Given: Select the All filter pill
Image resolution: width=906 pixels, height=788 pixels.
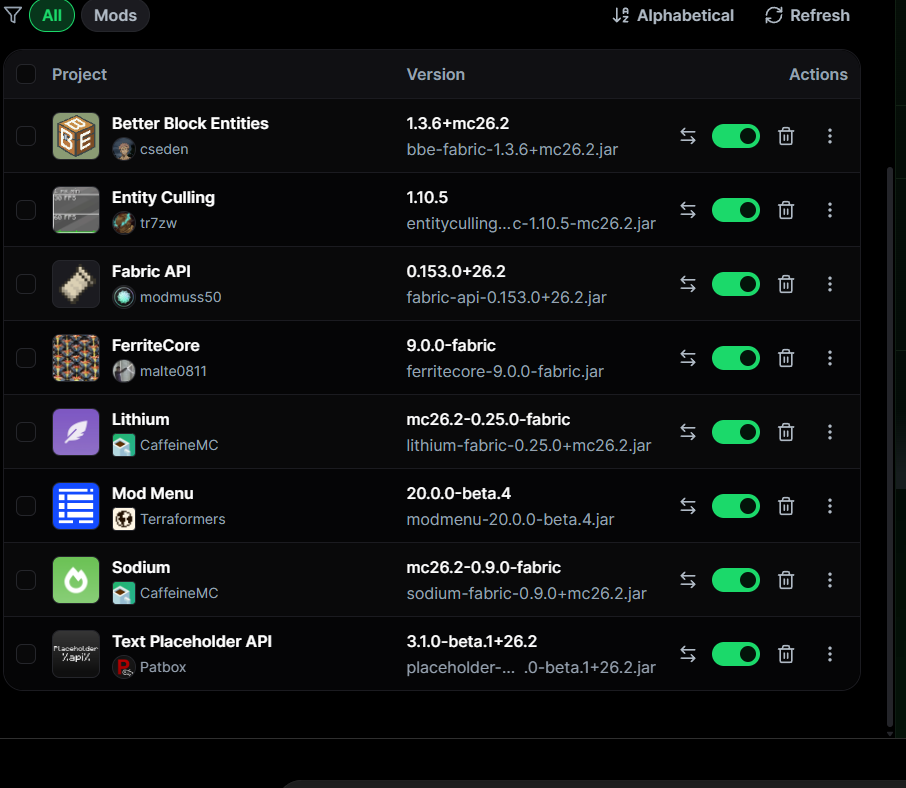Looking at the screenshot, I should coord(52,16).
